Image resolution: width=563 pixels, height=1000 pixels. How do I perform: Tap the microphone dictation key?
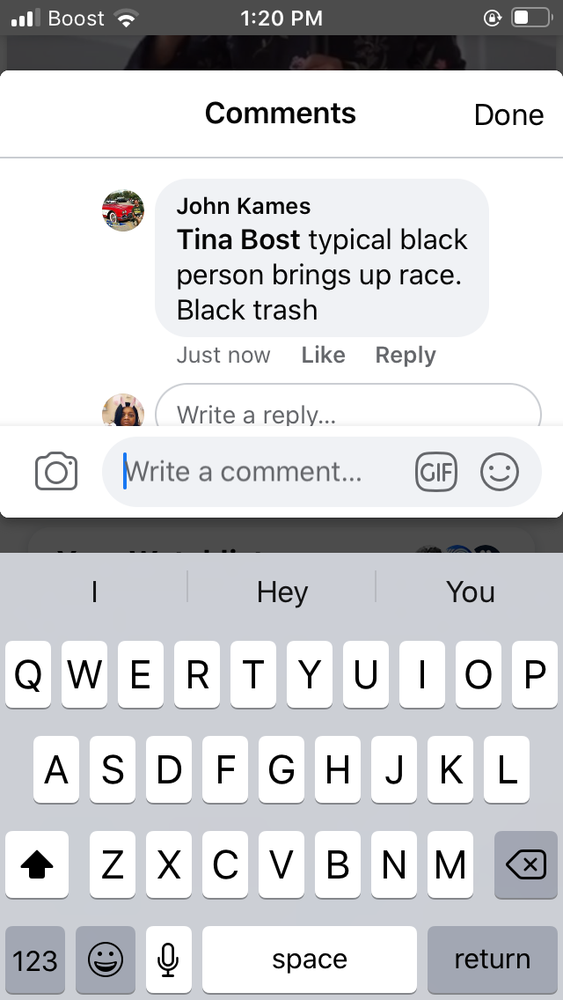168,959
